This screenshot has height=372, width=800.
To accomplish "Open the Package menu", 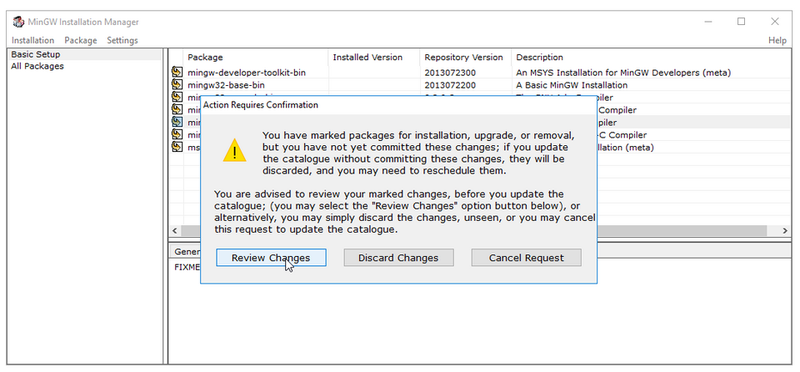I will pyautogui.click(x=81, y=40).
